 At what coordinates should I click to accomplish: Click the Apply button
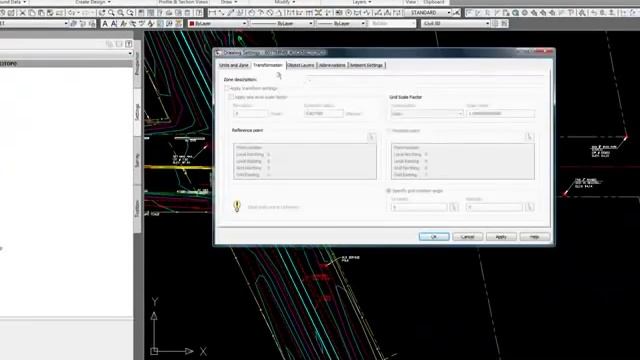501,237
